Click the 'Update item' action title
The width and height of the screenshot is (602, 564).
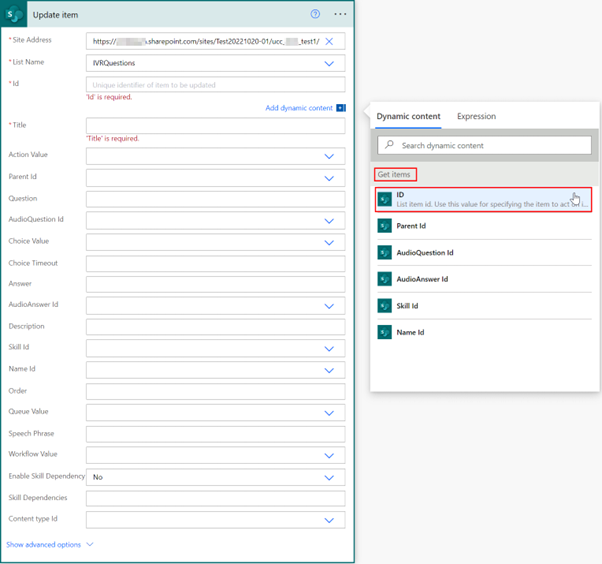(x=55, y=15)
